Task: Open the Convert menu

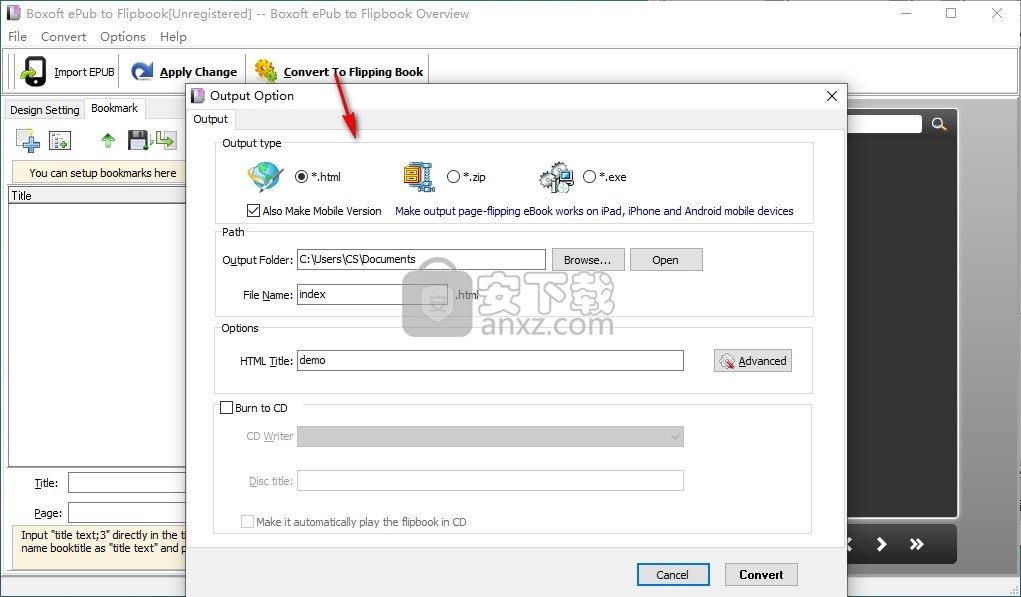Action: pyautogui.click(x=63, y=36)
